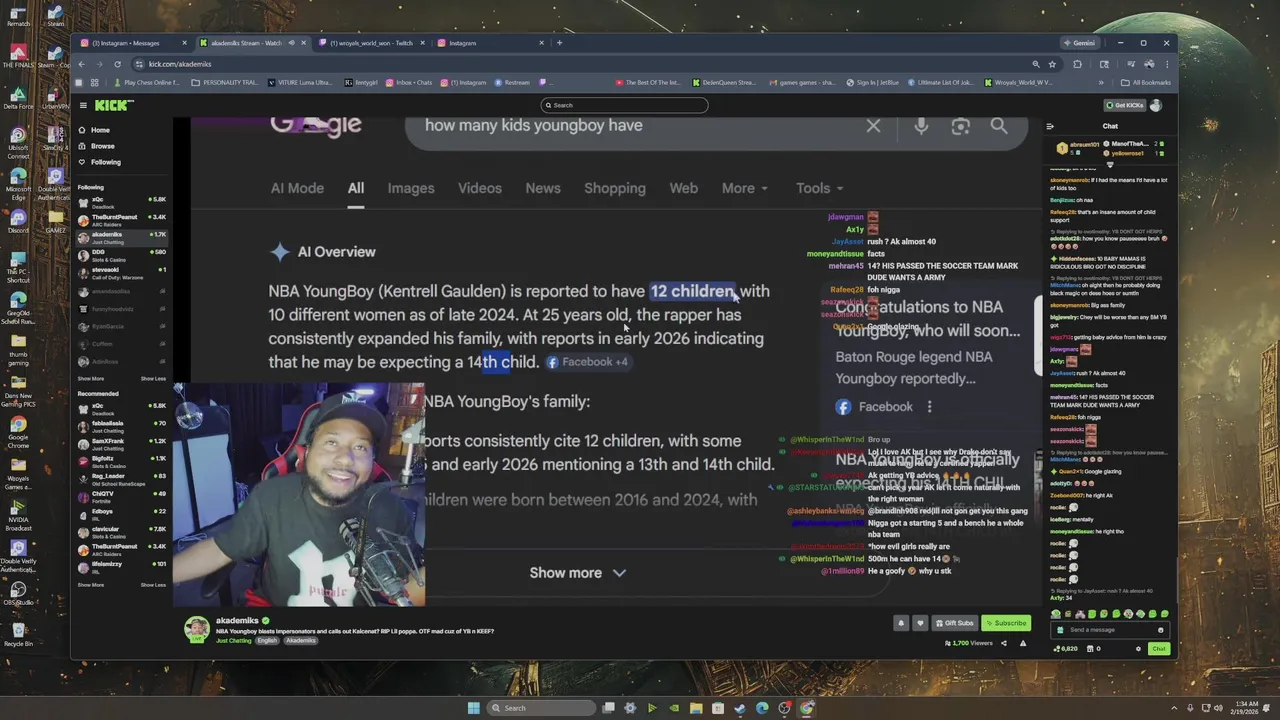Open the Kick sidebar hamburger menu

coord(82,105)
